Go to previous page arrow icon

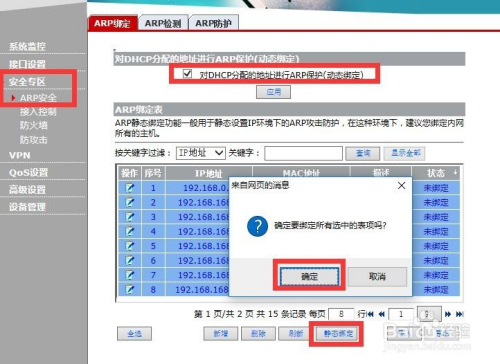(382, 314)
